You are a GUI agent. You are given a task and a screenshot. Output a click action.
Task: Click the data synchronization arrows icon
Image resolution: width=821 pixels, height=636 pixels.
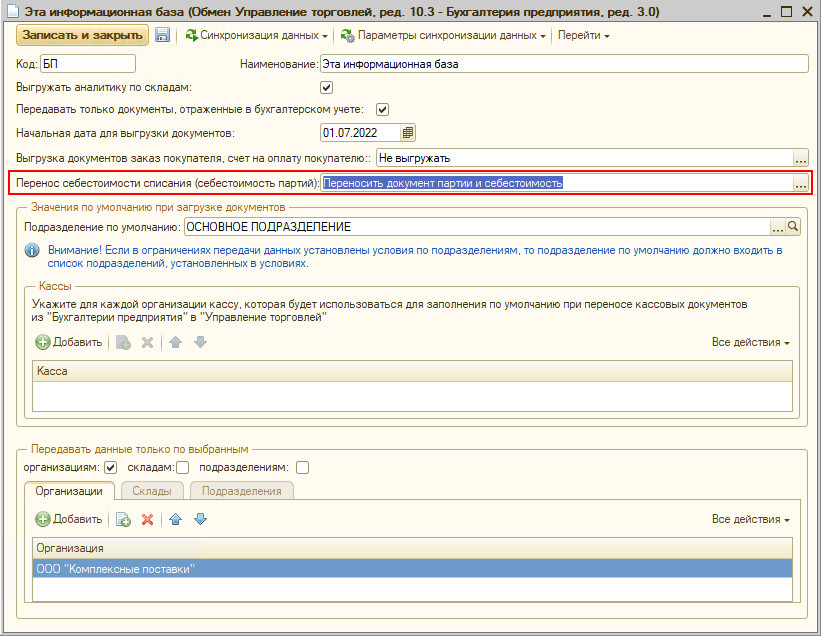(192, 36)
